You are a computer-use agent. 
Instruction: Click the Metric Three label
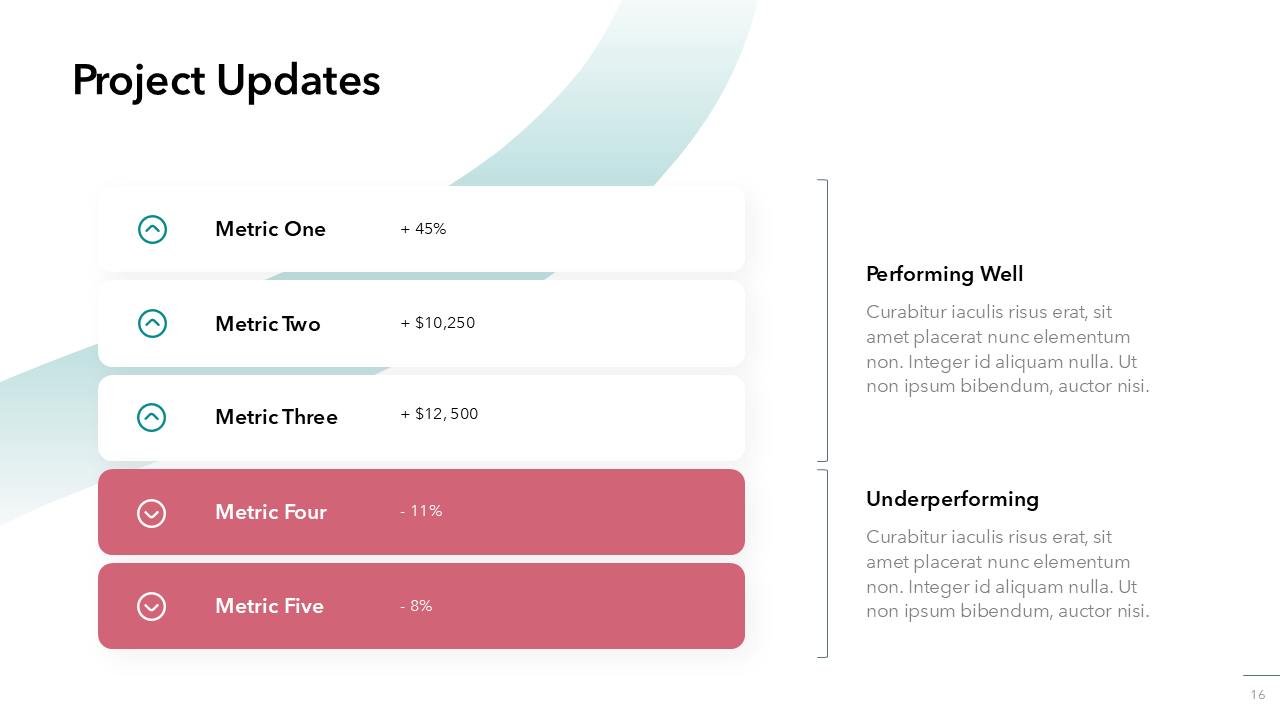276,417
